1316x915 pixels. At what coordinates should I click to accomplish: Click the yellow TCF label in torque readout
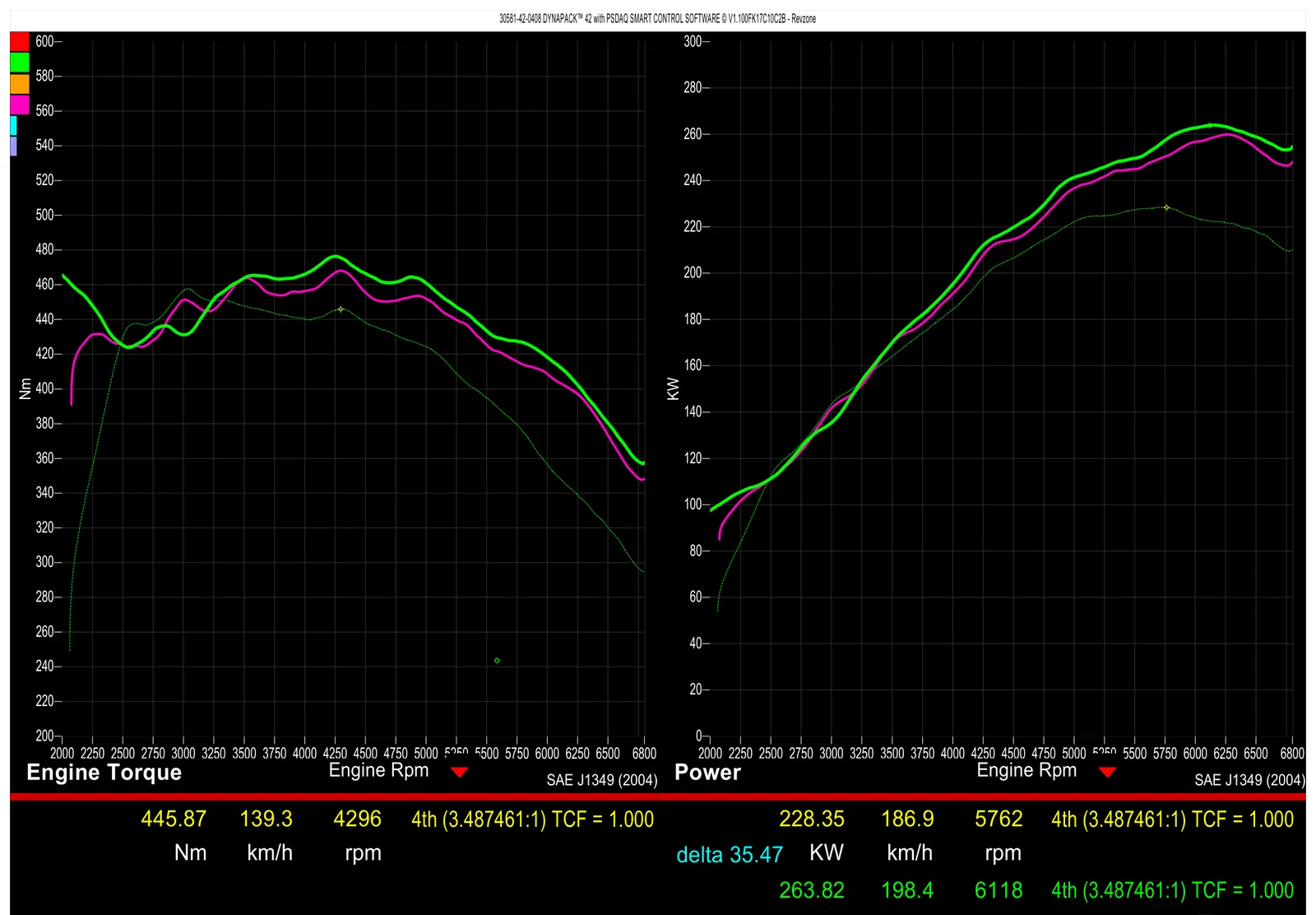pos(533,820)
